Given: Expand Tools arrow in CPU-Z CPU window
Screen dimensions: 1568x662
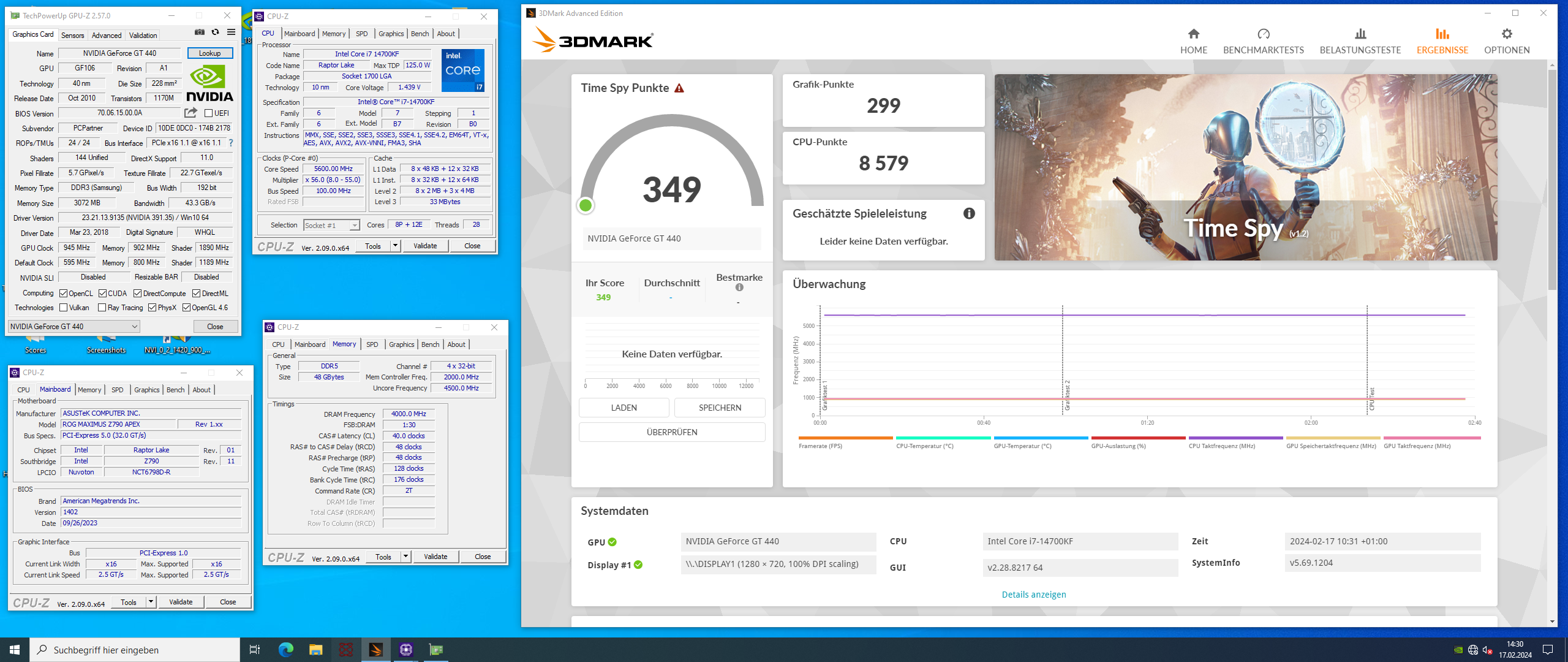Looking at the screenshot, I should point(395,246).
